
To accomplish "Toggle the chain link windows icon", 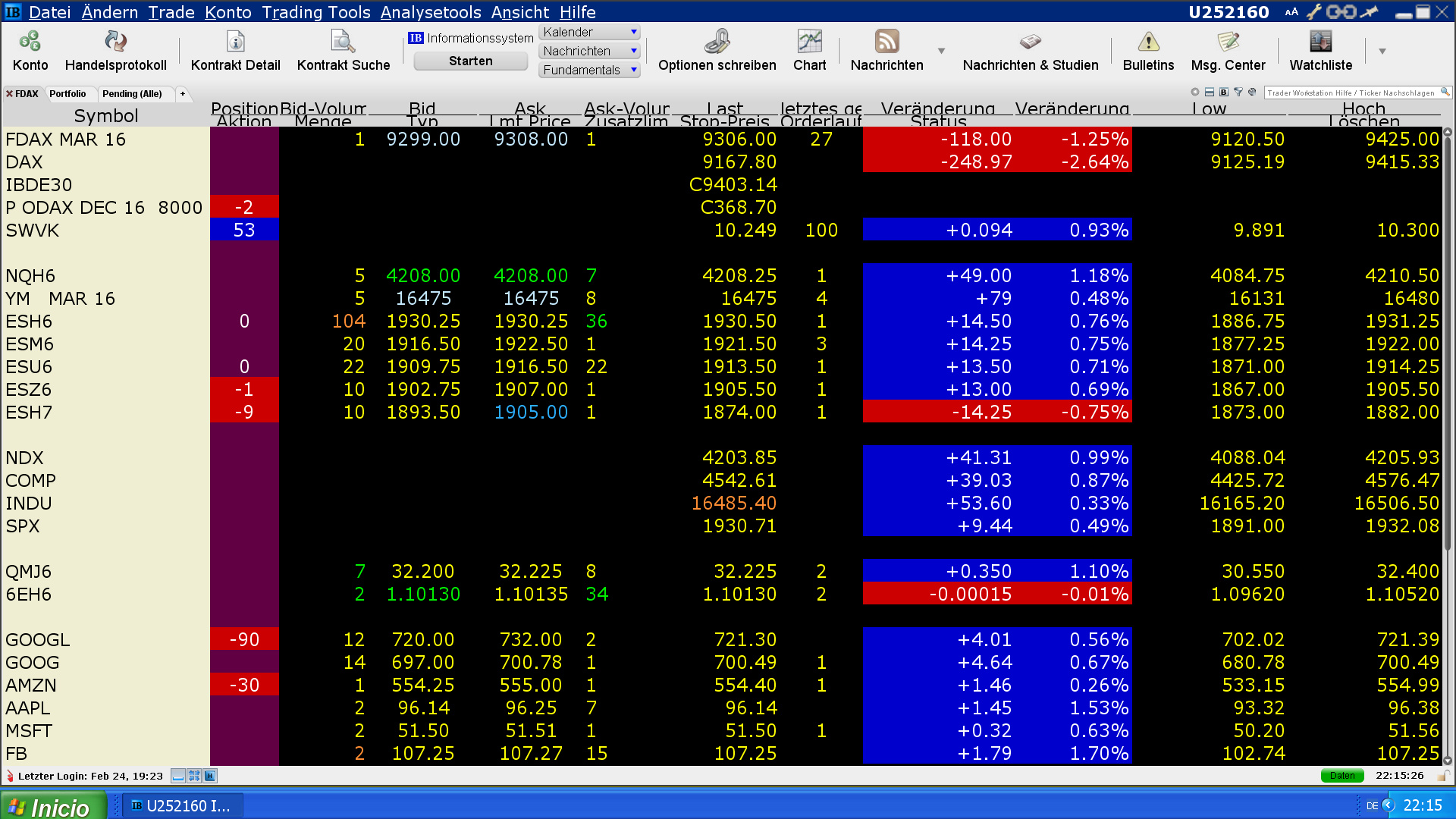I will coord(1341,11).
